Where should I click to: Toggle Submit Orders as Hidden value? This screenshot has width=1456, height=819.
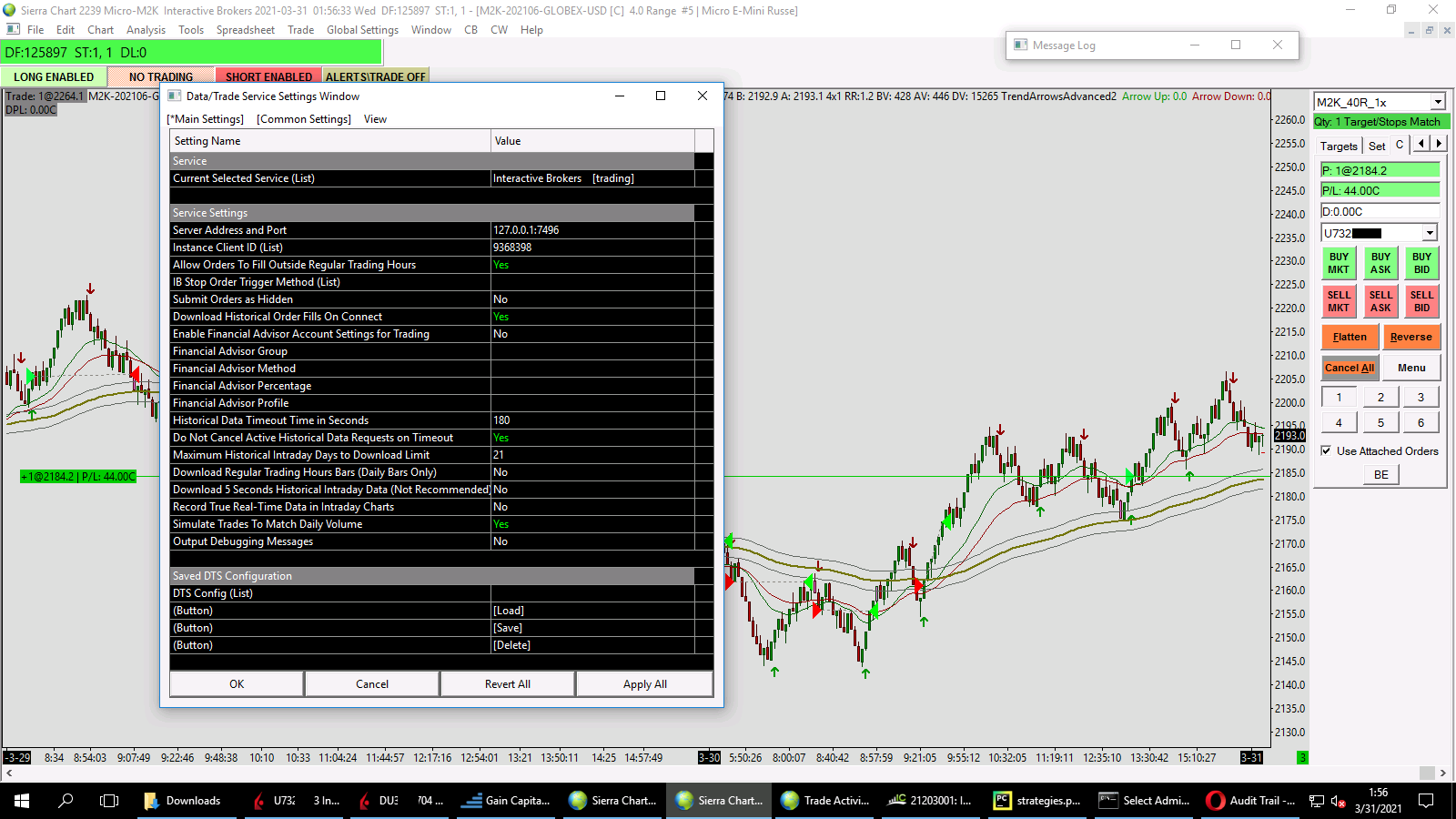[x=592, y=299]
